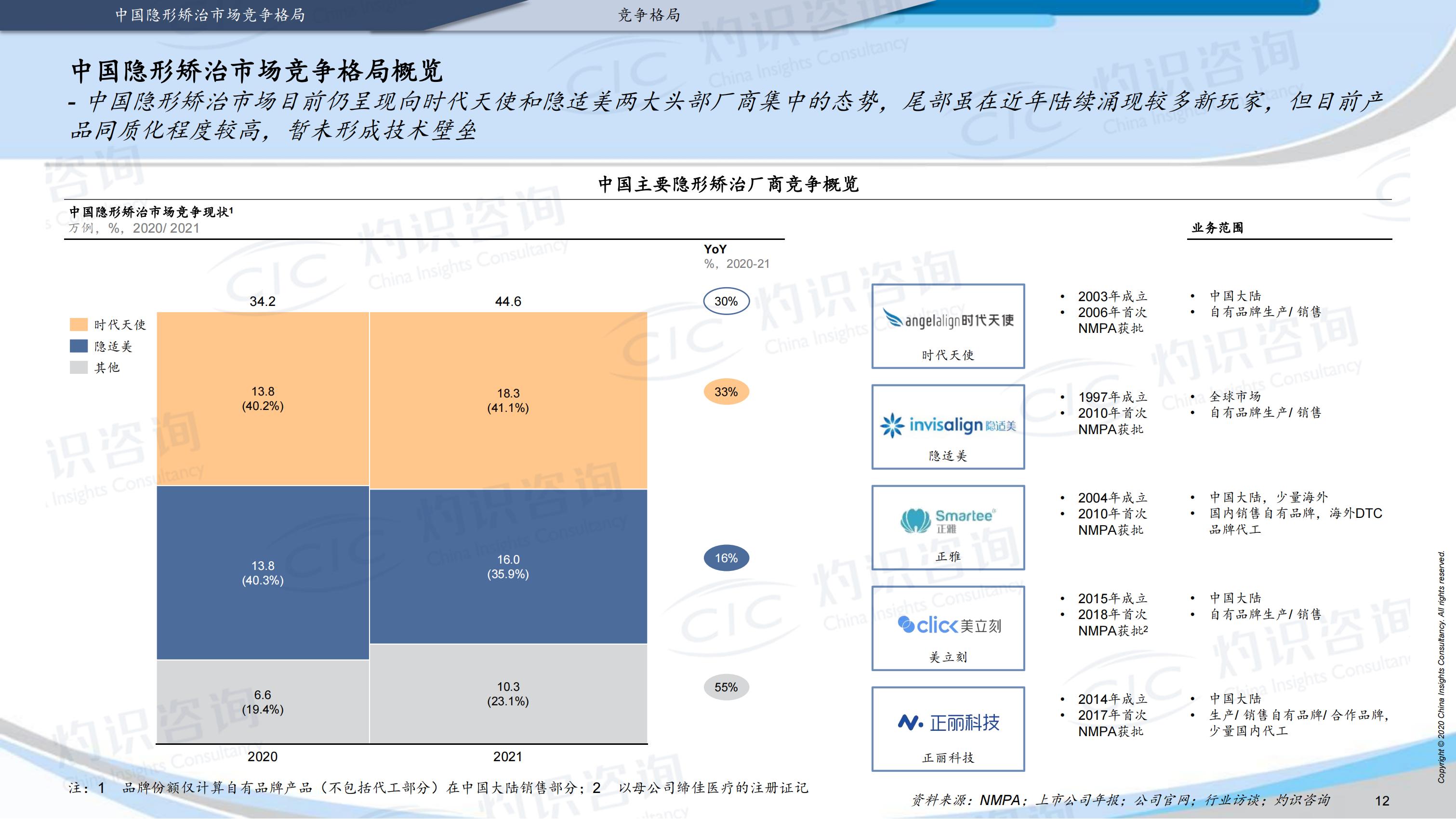Click the 2021 orange segment 18.3 (41.1%)
This screenshot has height=819, width=1456.
[x=508, y=400]
